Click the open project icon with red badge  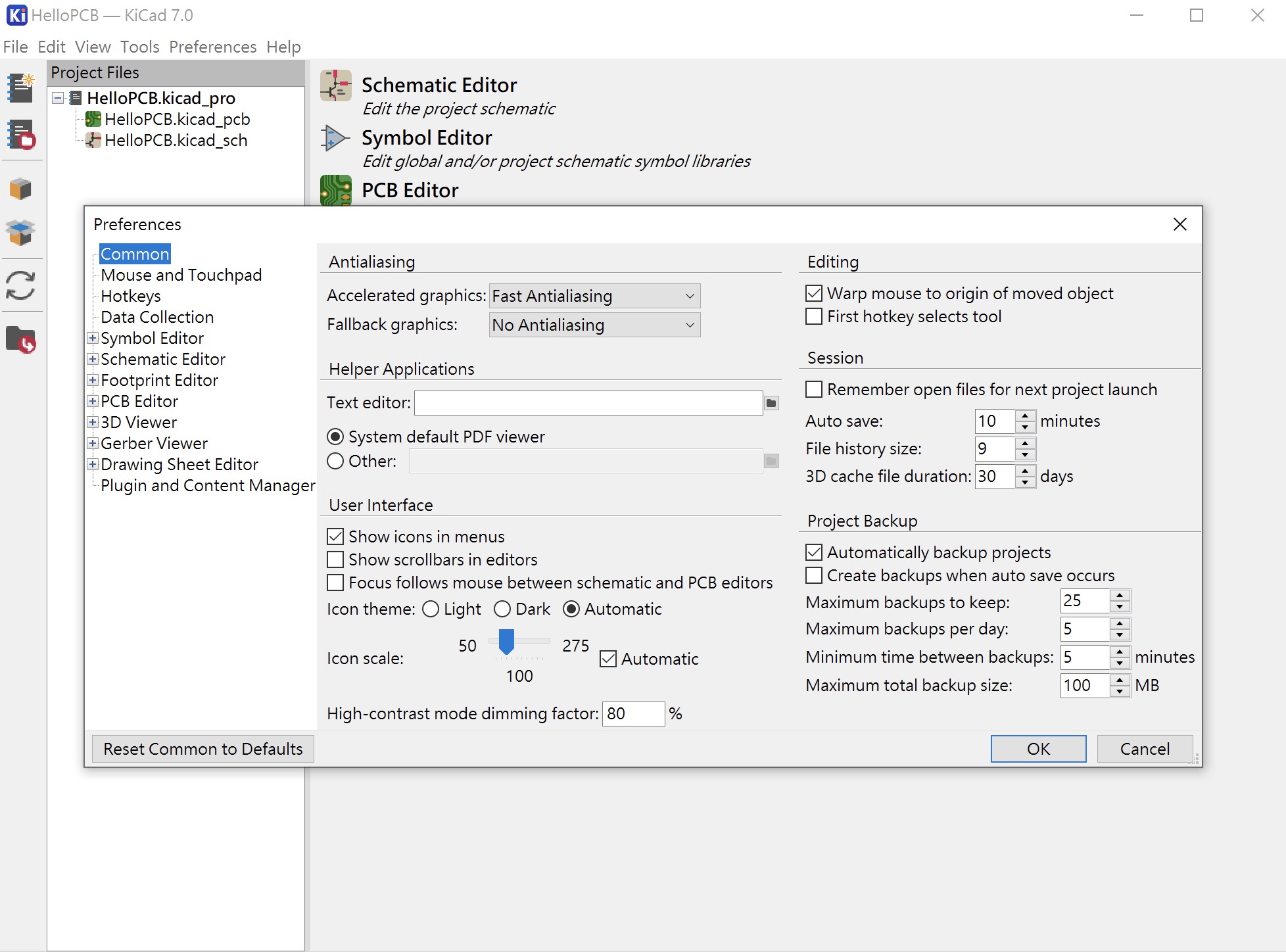tap(21, 135)
